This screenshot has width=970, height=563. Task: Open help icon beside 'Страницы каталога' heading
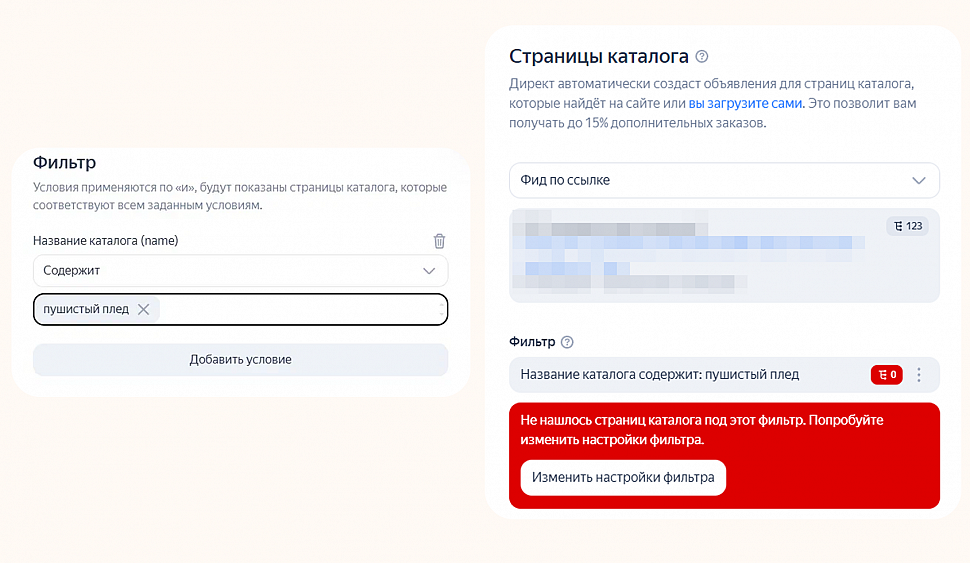coord(702,56)
